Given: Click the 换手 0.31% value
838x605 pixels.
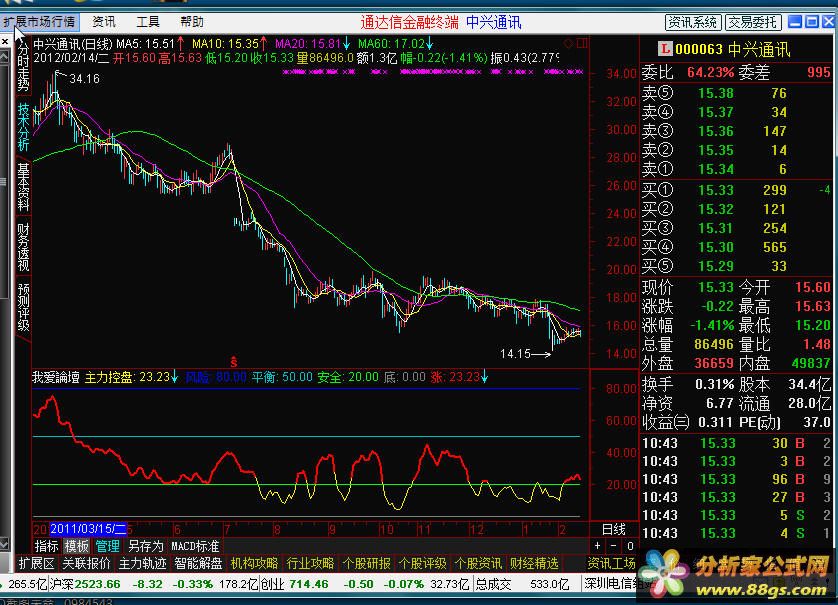Looking at the screenshot, I should (715, 384).
